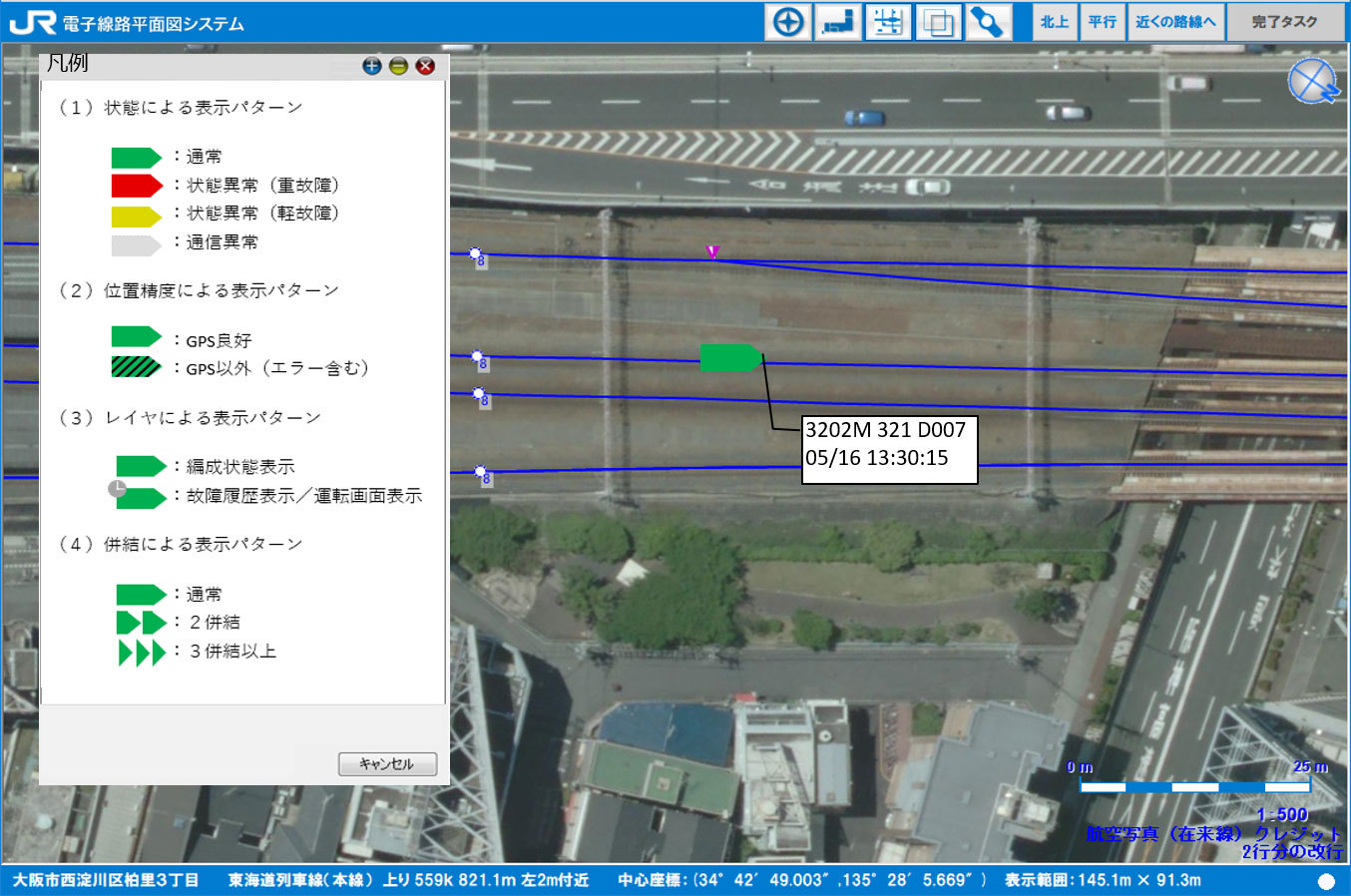The height and width of the screenshot is (896, 1351).
Task: Click the キャンセル button in legend
Action: (x=387, y=764)
